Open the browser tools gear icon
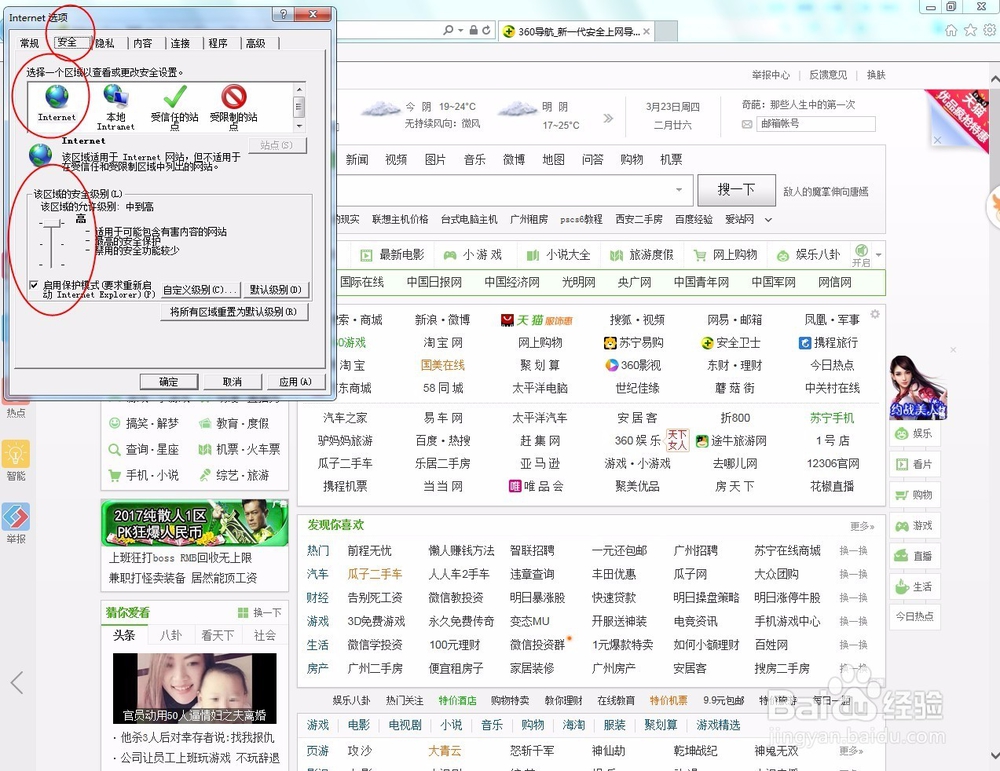This screenshot has height=771, width=1000. [990, 30]
